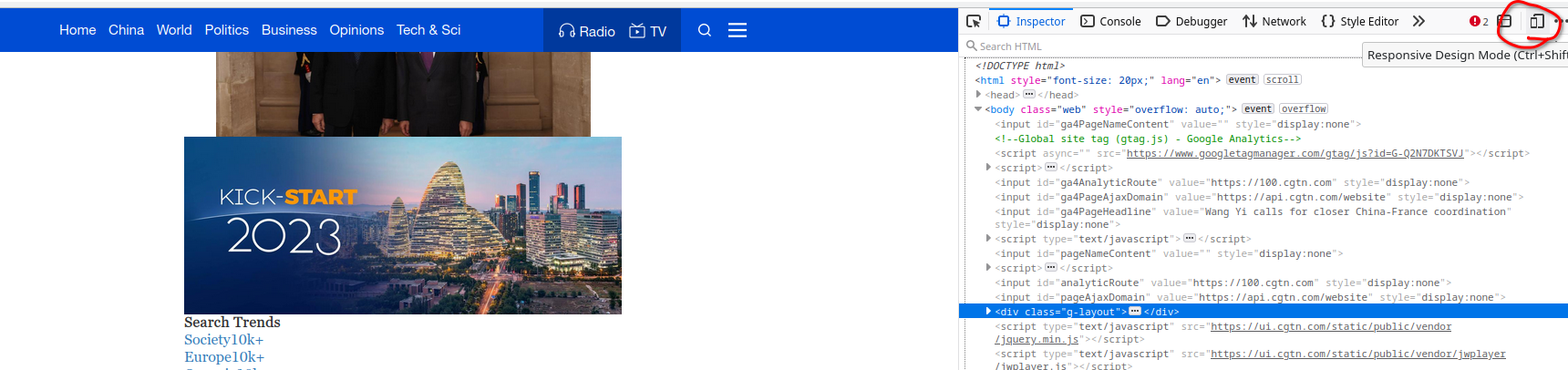Select iframe picker icon in devtools toolbar
The width and height of the screenshot is (1568, 370).
1505,21
